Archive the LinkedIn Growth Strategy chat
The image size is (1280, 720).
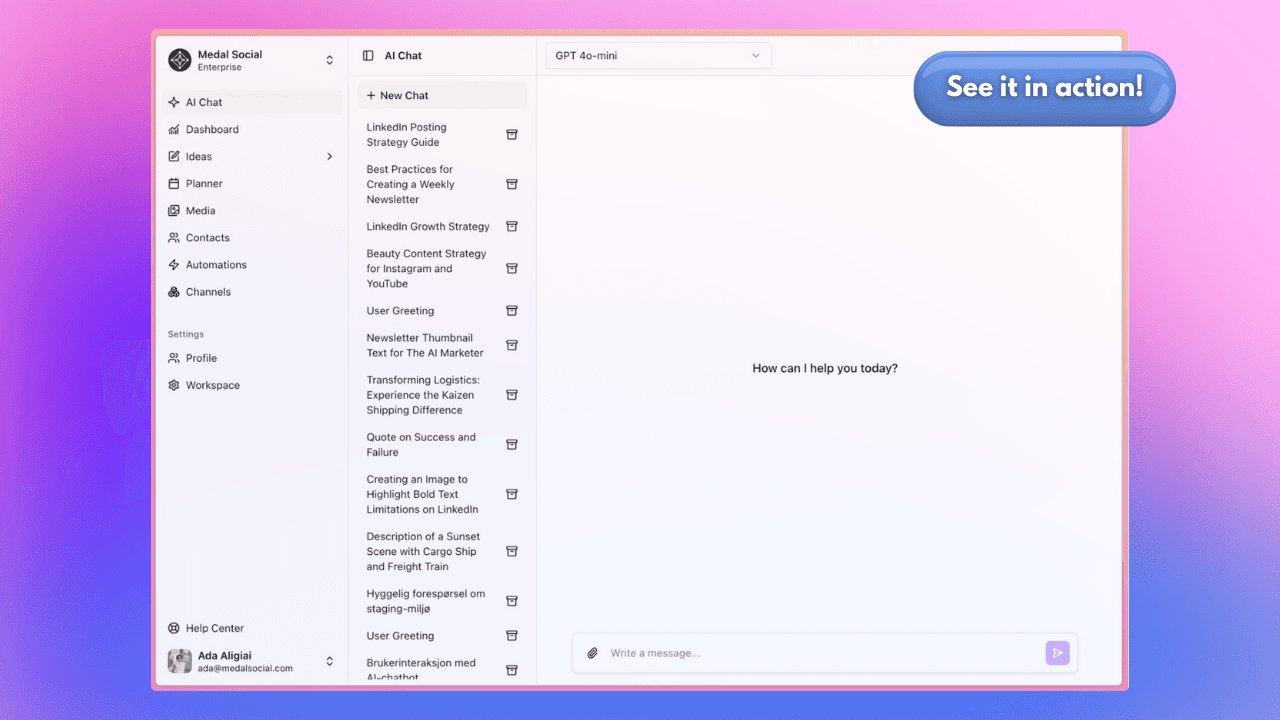coord(511,227)
